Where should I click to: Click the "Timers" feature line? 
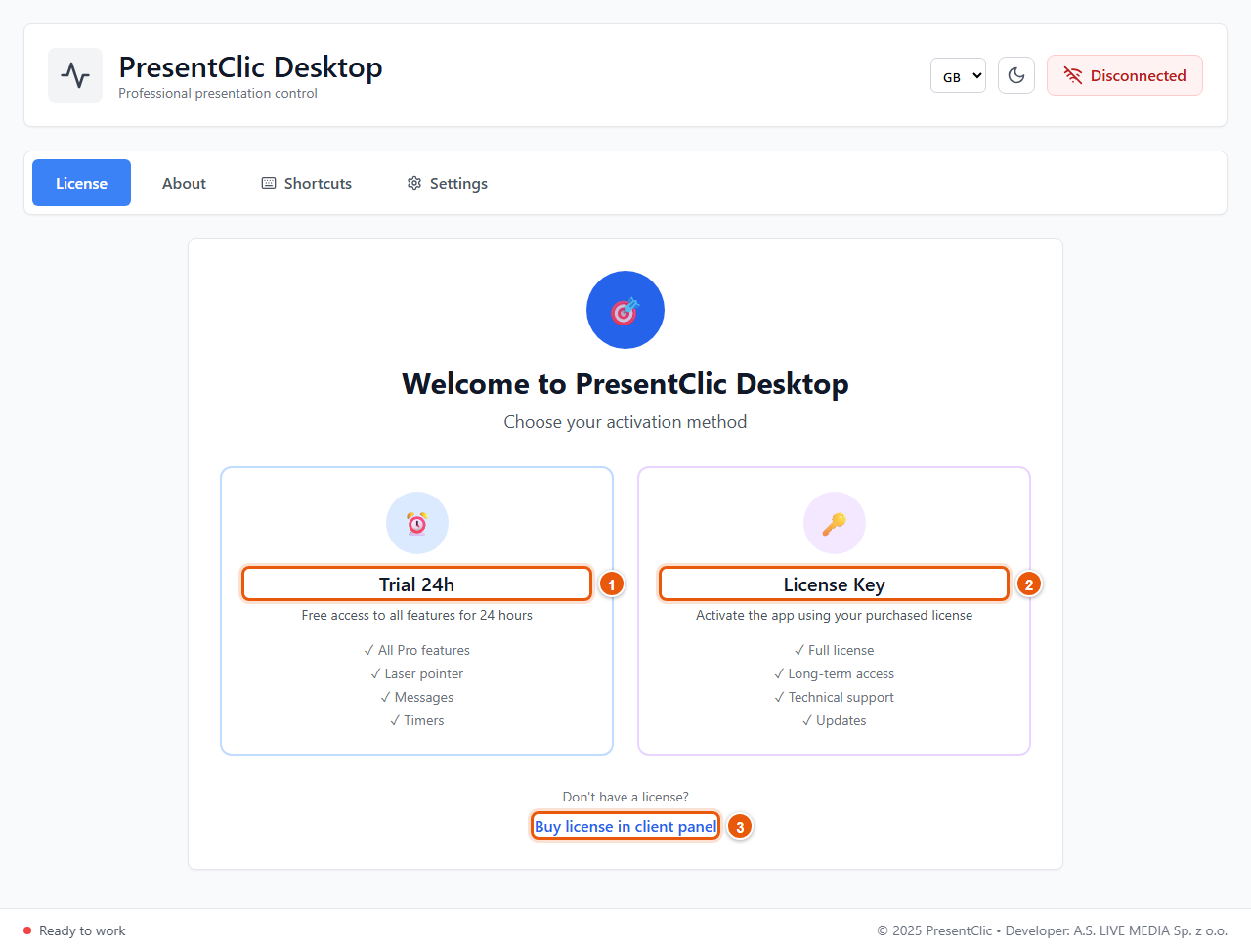(417, 720)
